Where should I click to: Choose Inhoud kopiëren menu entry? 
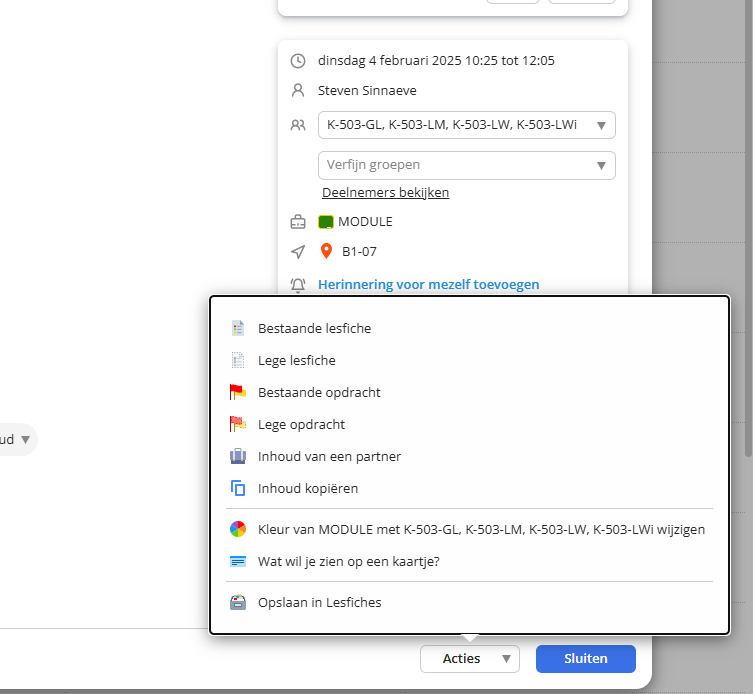point(308,488)
